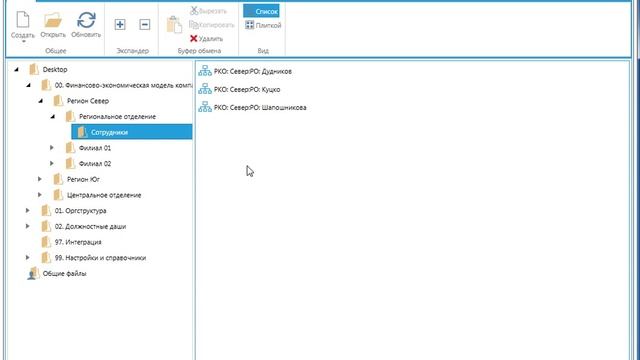Image resolution: width=640 pixels, height=360 pixels.
Task: Click the Создать new document icon
Action: click(22, 20)
